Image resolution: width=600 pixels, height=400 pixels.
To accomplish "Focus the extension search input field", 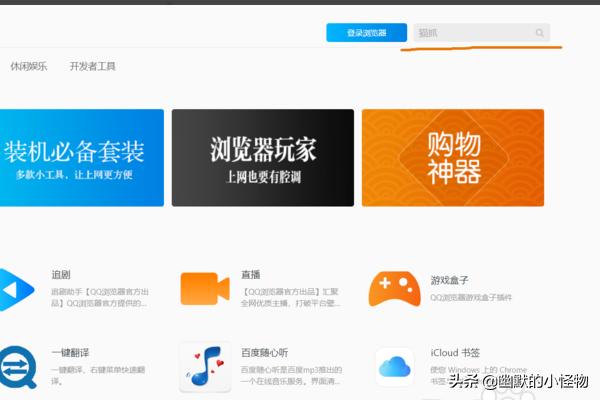I will (x=481, y=33).
